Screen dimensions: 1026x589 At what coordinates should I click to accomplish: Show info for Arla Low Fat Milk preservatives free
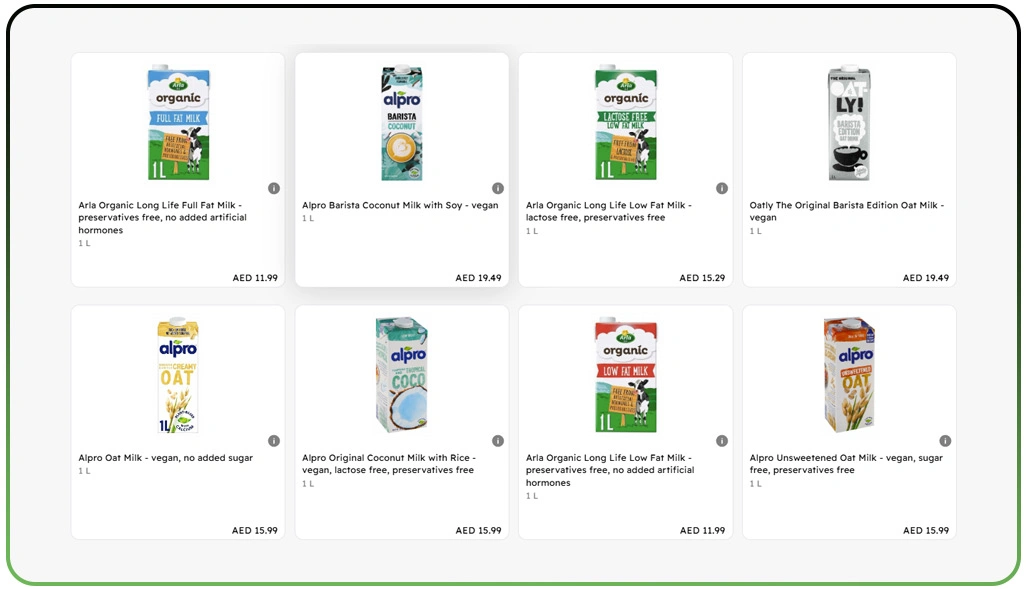click(722, 441)
